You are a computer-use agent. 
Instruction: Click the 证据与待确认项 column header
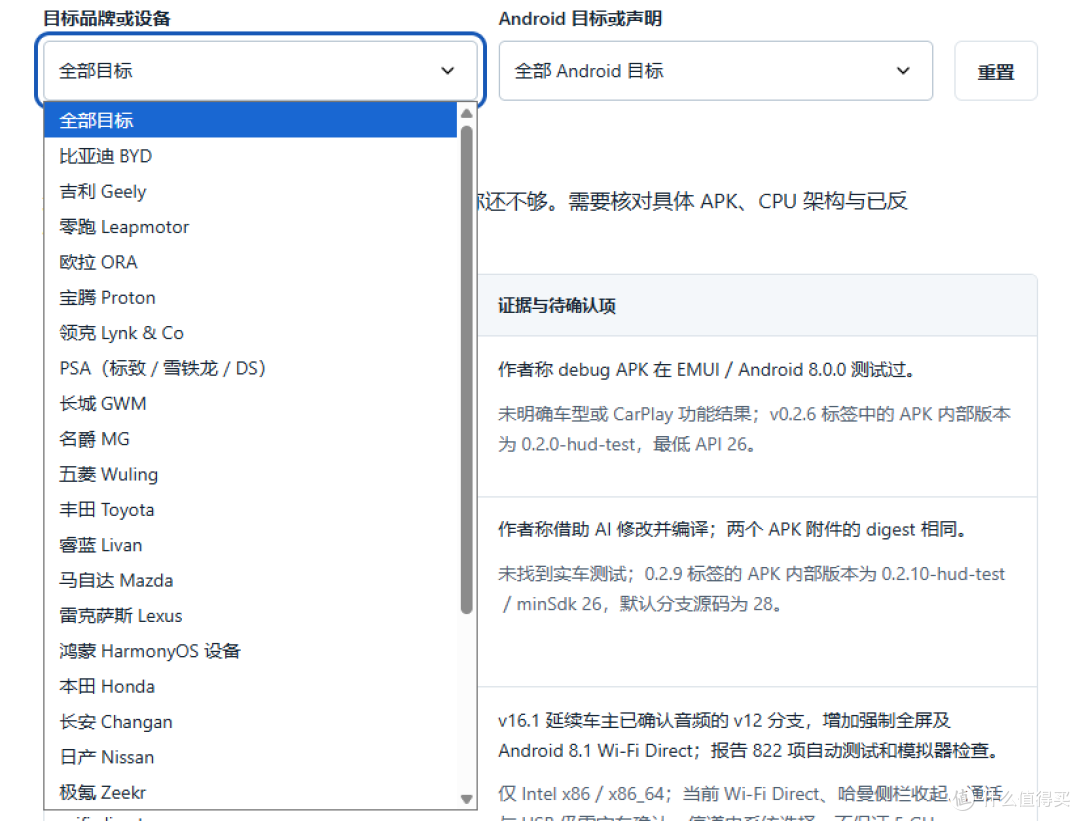click(x=557, y=306)
